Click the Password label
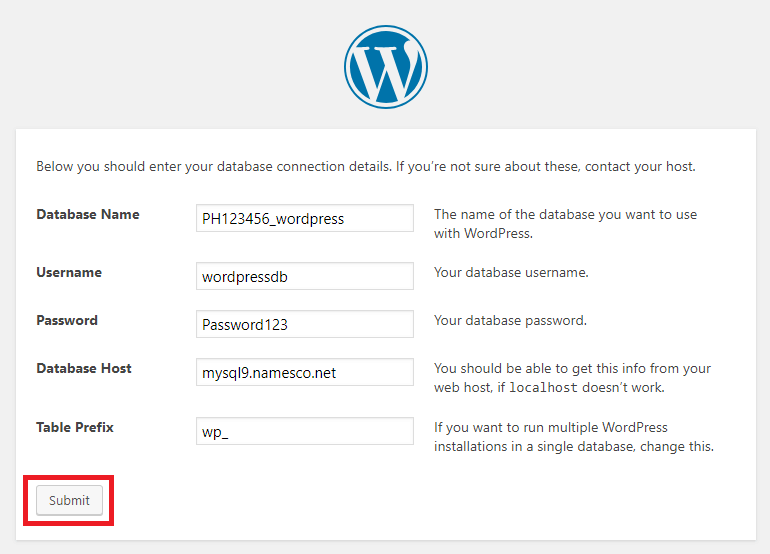This screenshot has height=554, width=770. 67,321
